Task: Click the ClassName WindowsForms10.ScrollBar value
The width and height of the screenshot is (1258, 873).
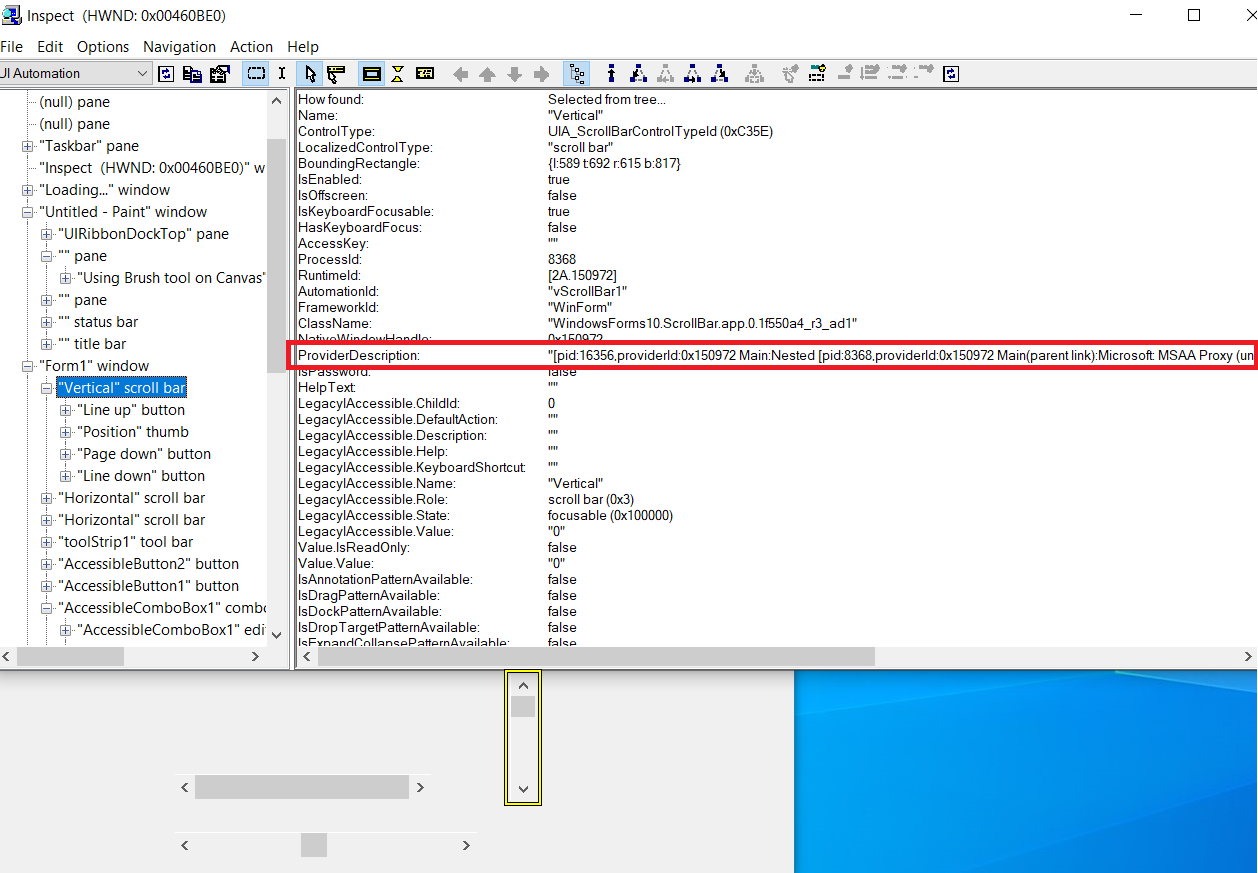Action: coord(703,323)
